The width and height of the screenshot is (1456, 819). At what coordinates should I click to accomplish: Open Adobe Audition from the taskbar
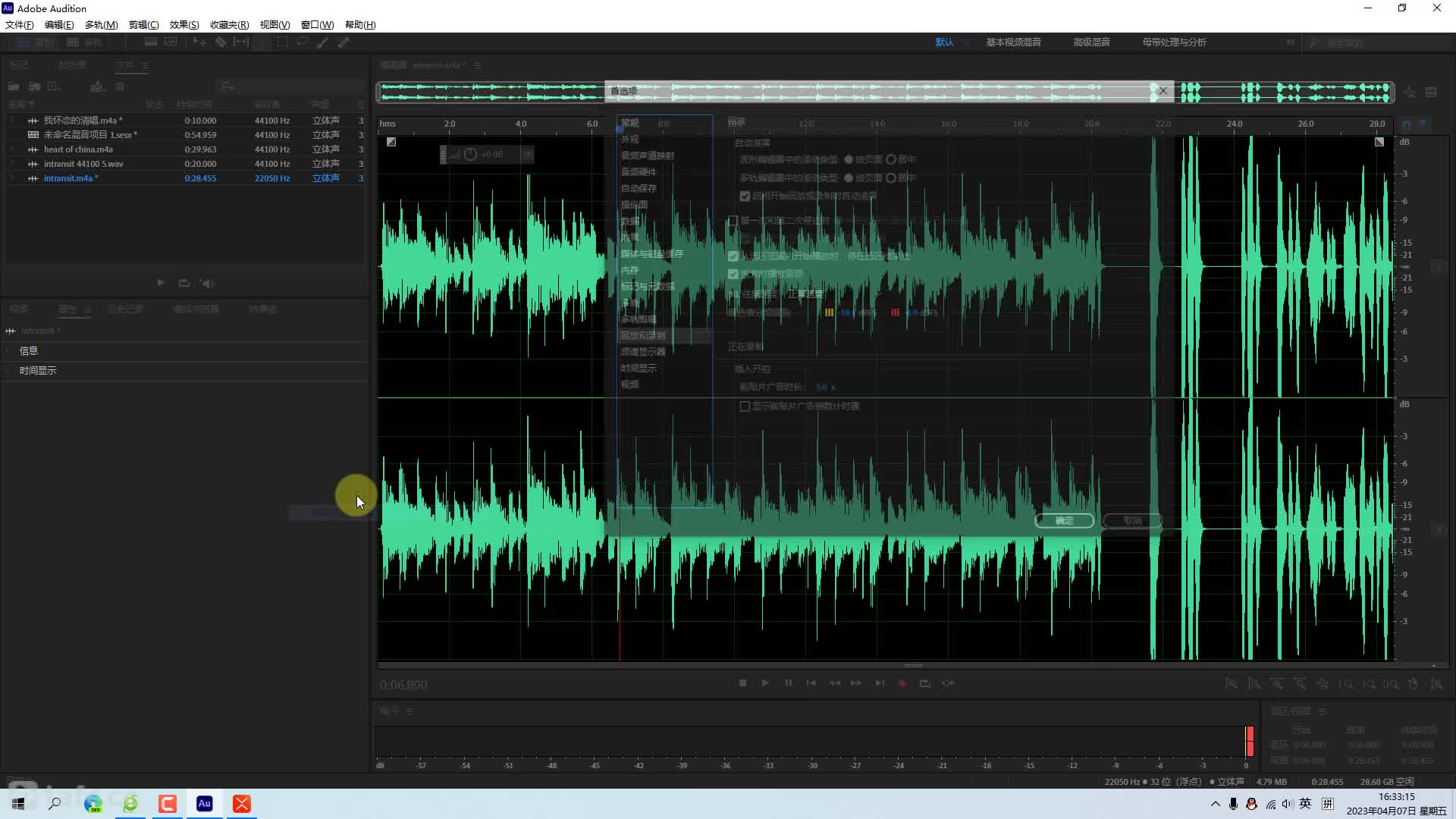pyautogui.click(x=204, y=803)
